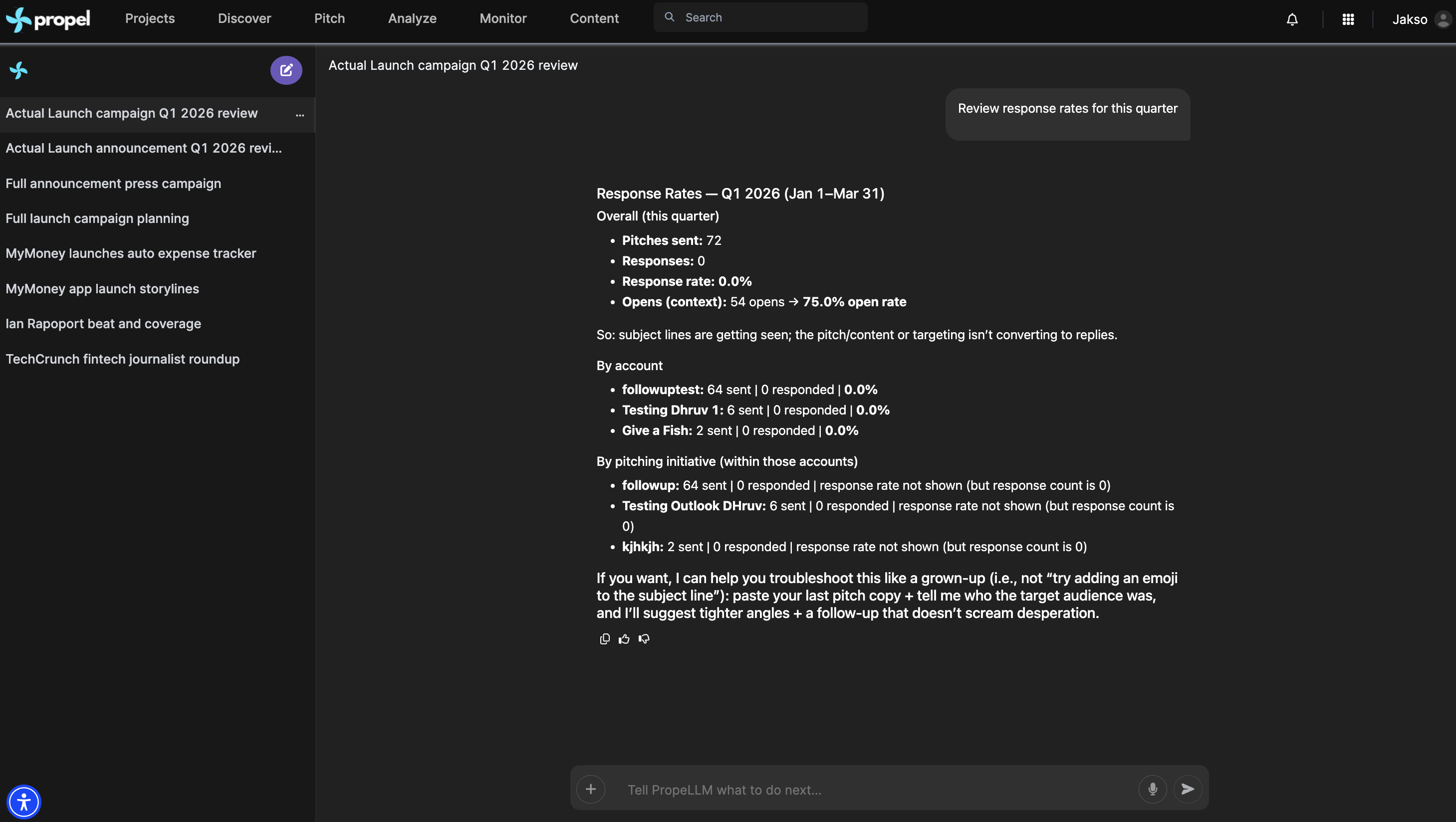Image resolution: width=1456 pixels, height=822 pixels.
Task: Open the Analyze menu
Action: (412, 18)
